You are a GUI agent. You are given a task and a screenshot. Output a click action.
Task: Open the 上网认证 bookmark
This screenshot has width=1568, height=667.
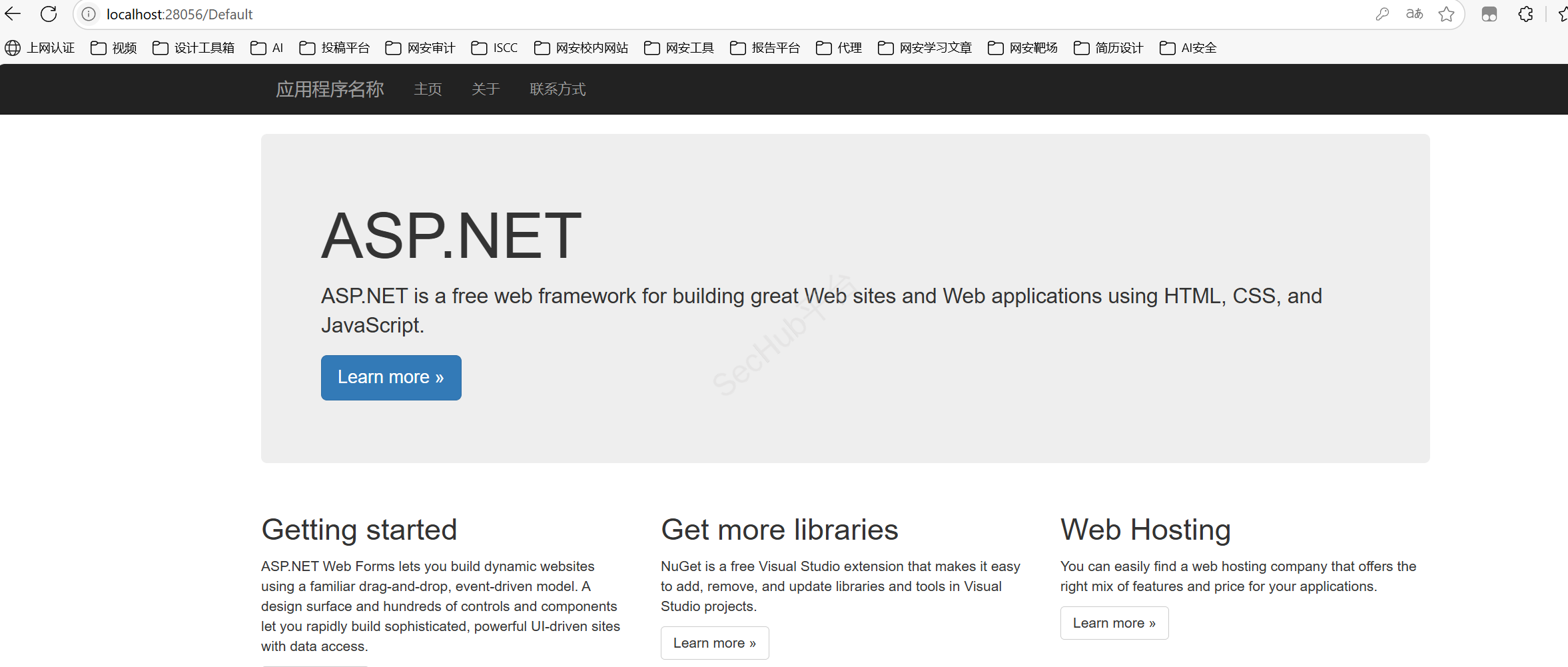(40, 48)
